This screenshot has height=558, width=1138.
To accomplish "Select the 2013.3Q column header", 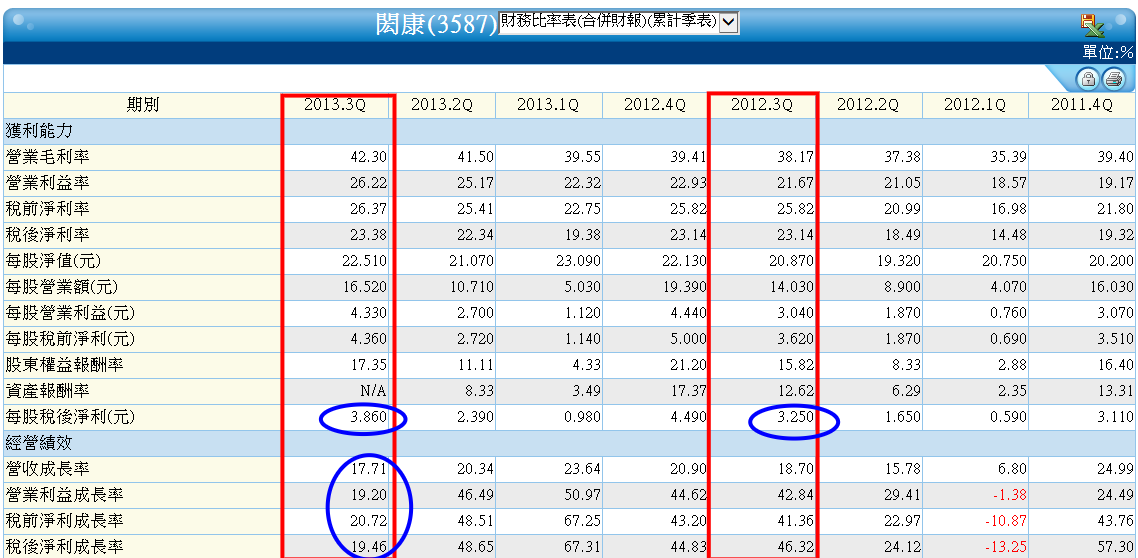I will click(x=335, y=105).
